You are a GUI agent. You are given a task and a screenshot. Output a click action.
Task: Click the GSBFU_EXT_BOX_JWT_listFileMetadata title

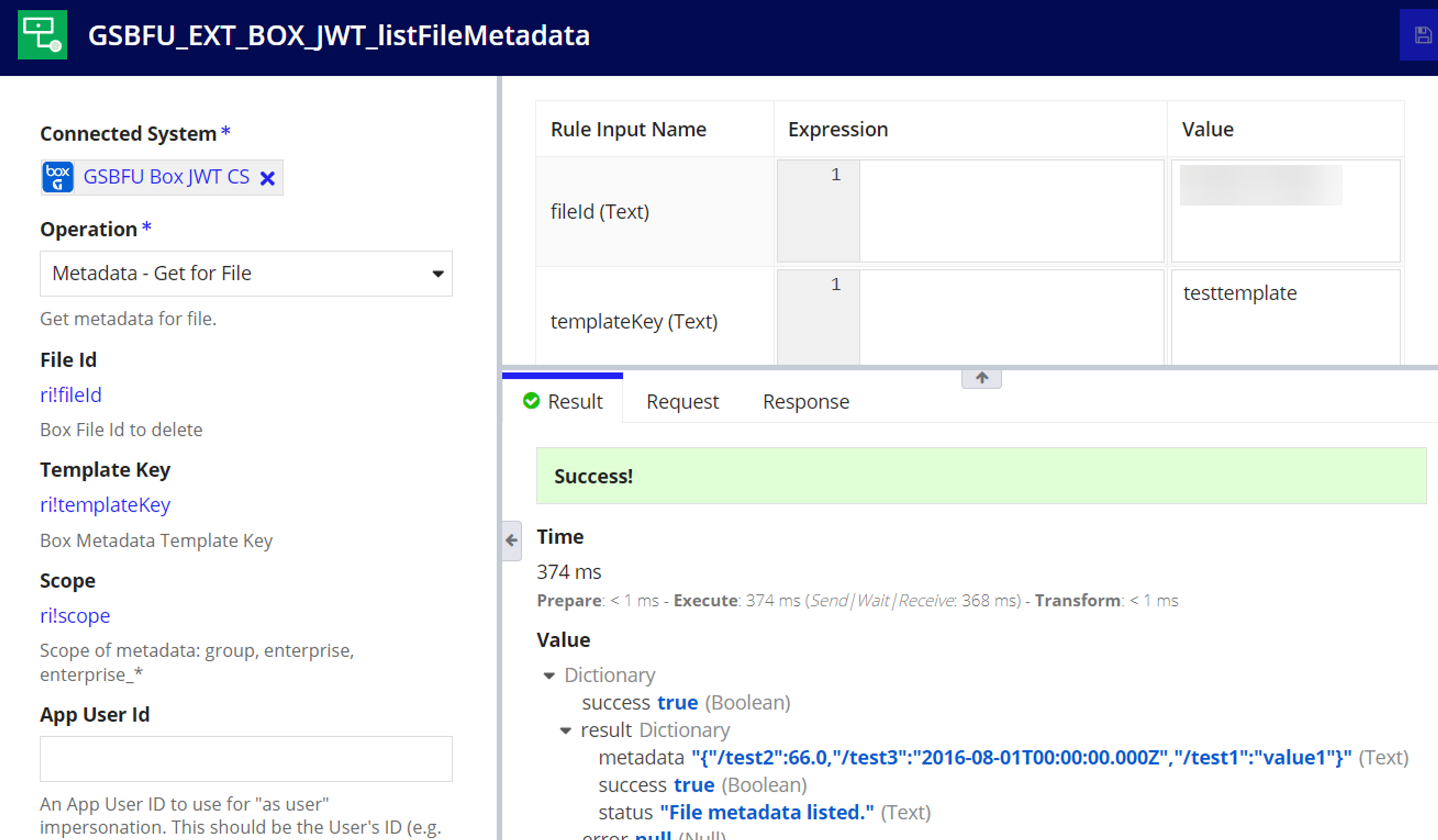[x=339, y=35]
